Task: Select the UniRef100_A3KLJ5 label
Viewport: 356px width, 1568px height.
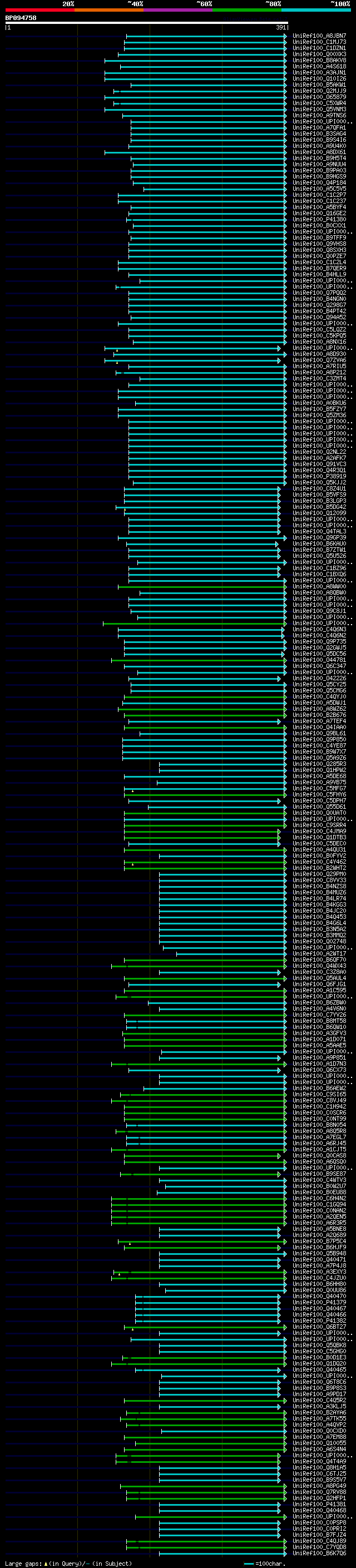Action: pyautogui.click(x=319, y=1406)
